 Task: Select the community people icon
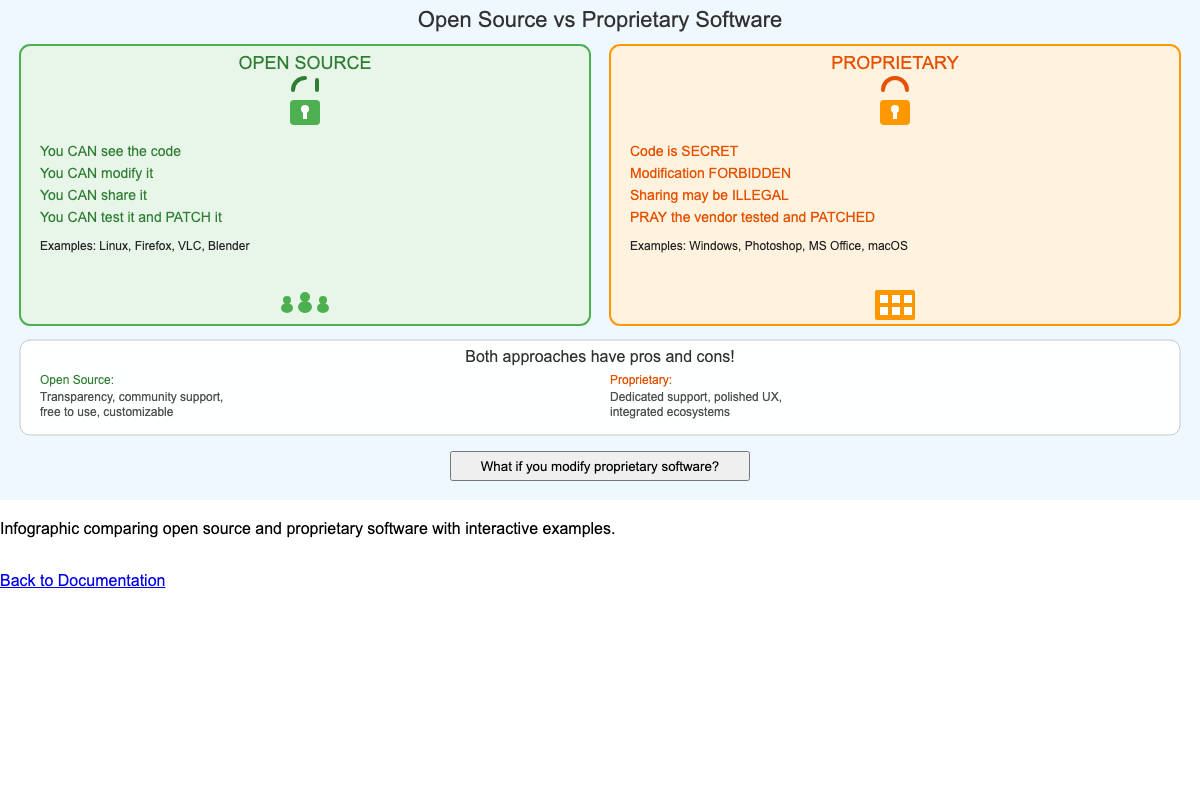pos(305,302)
